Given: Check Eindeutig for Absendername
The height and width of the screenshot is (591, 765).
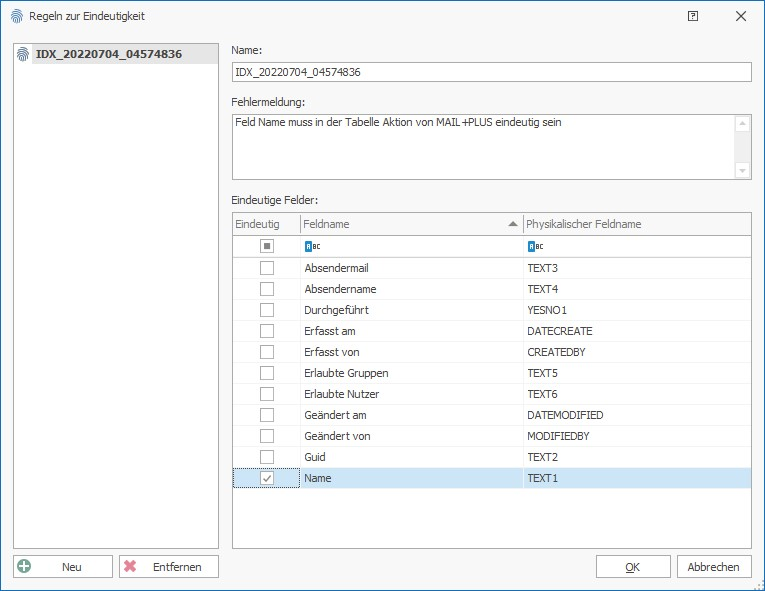Looking at the screenshot, I should pos(267,289).
